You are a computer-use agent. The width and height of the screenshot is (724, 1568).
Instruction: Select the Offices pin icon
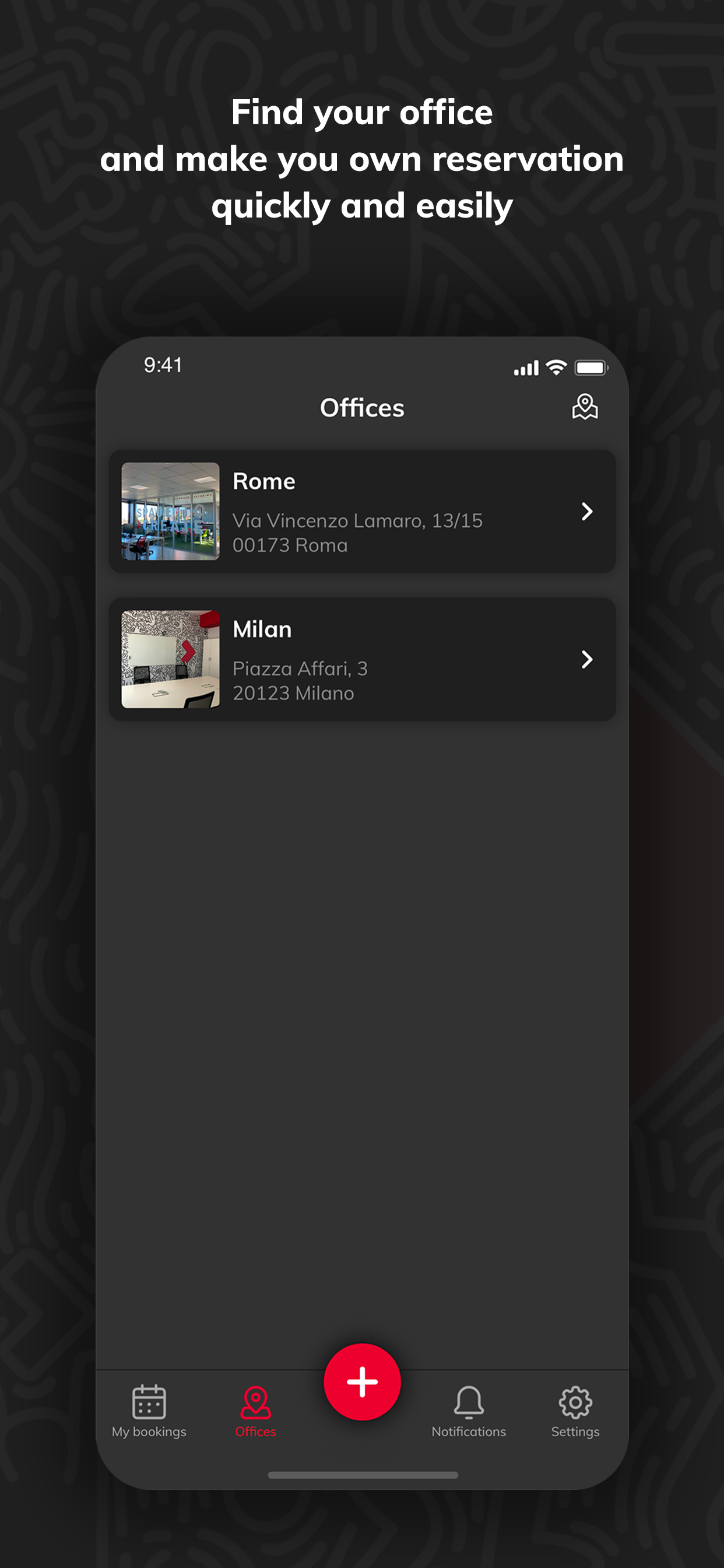(255, 1402)
